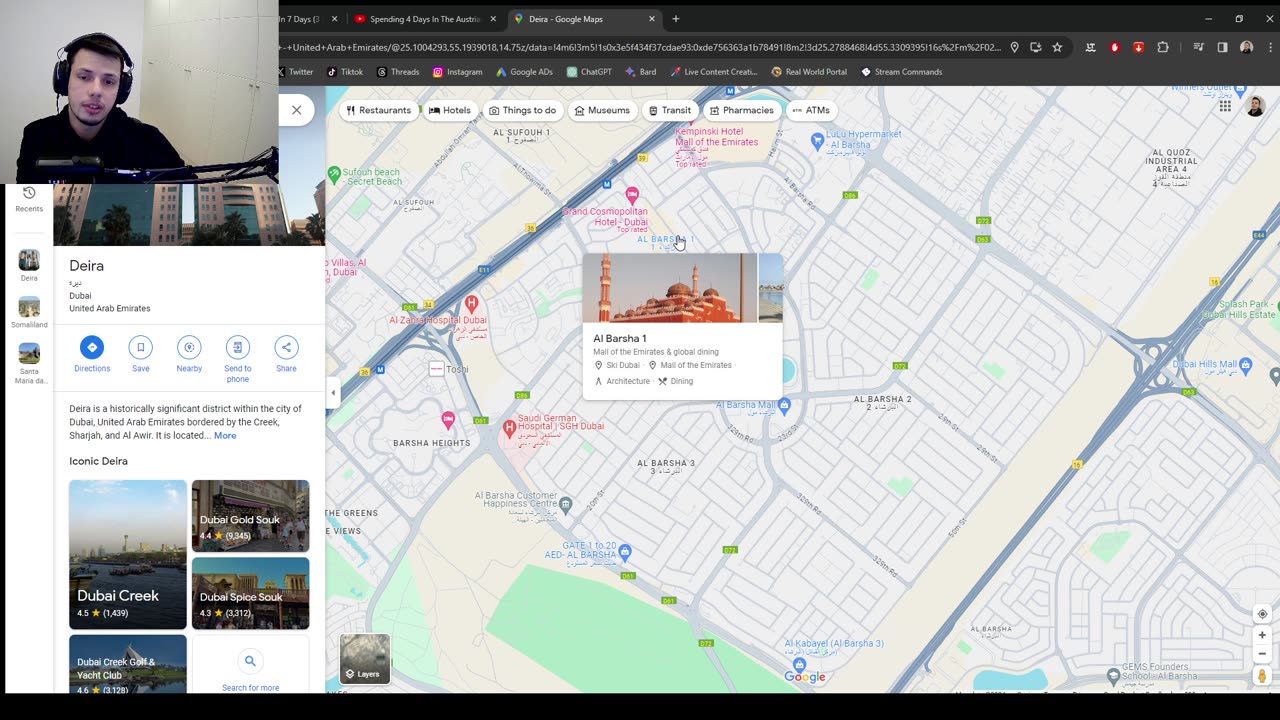Click Sufouh Beach Secret Beach pin
The width and height of the screenshot is (1280, 720).
(x=334, y=174)
